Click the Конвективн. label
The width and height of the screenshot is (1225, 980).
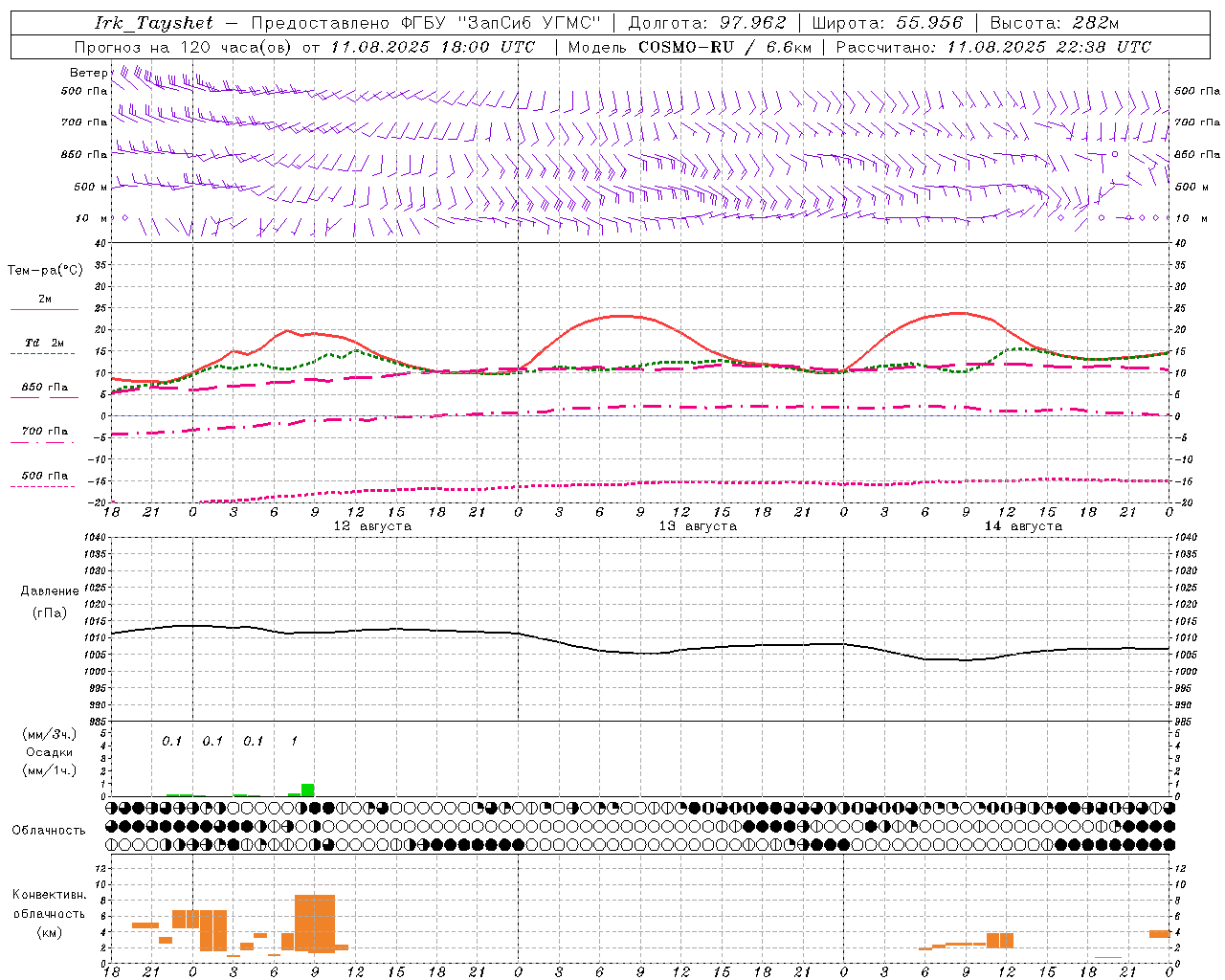point(49,895)
